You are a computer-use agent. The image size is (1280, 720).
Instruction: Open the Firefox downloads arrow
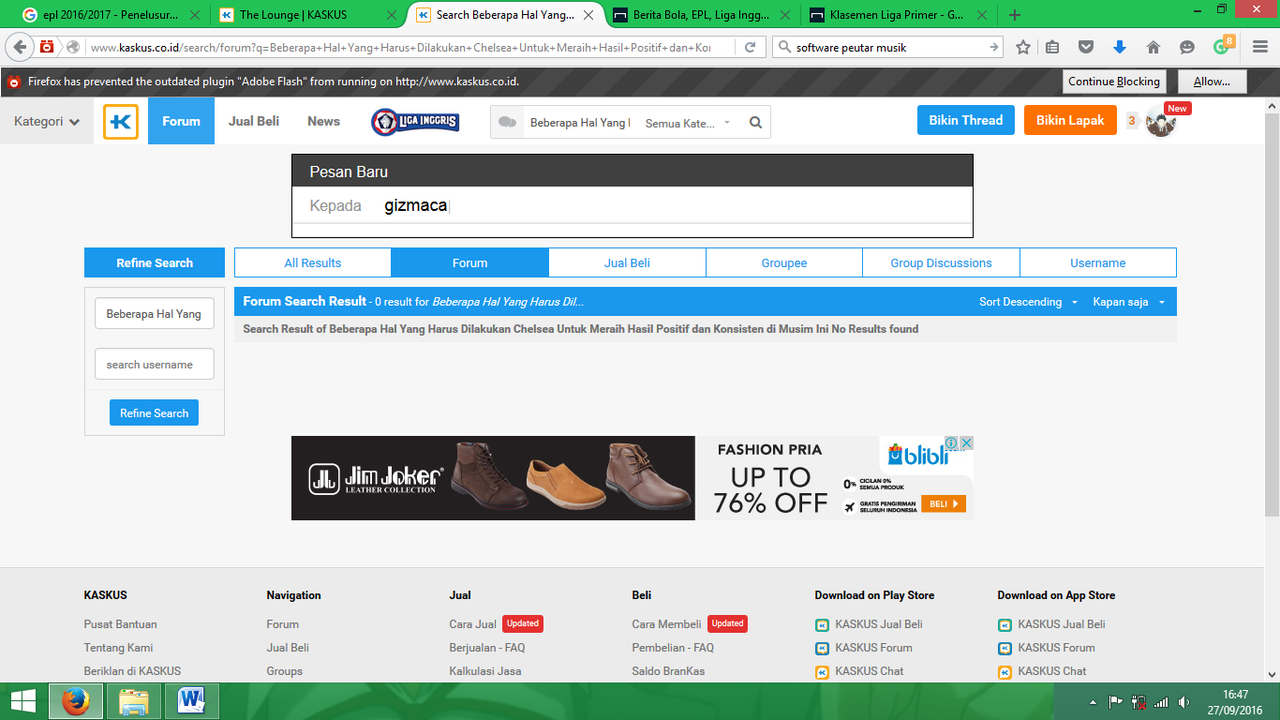(1120, 47)
